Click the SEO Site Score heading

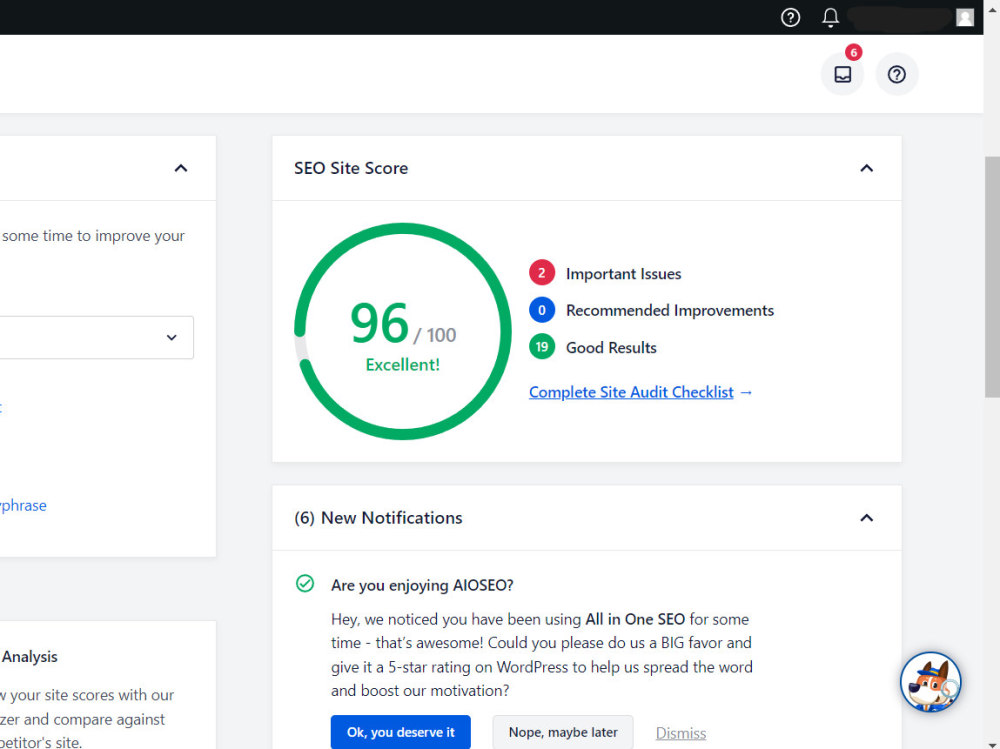351,168
